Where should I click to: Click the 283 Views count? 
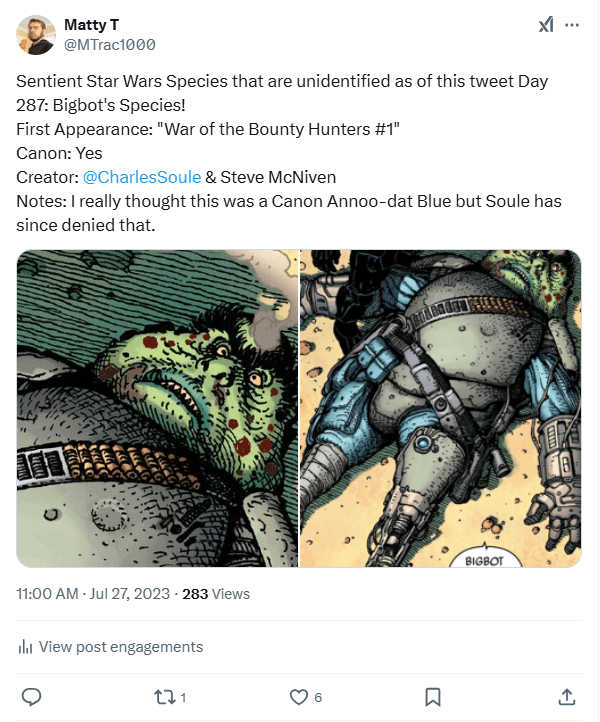[x=216, y=593]
